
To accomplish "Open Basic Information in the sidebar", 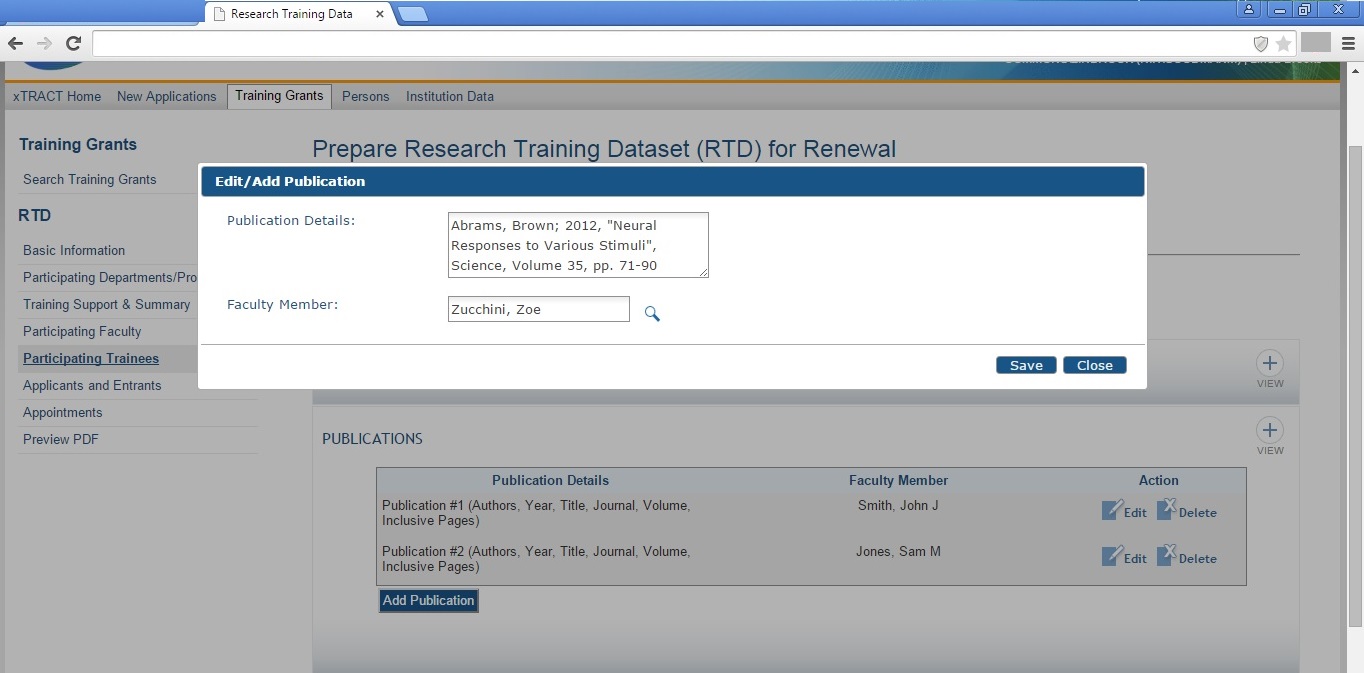I will coord(74,250).
